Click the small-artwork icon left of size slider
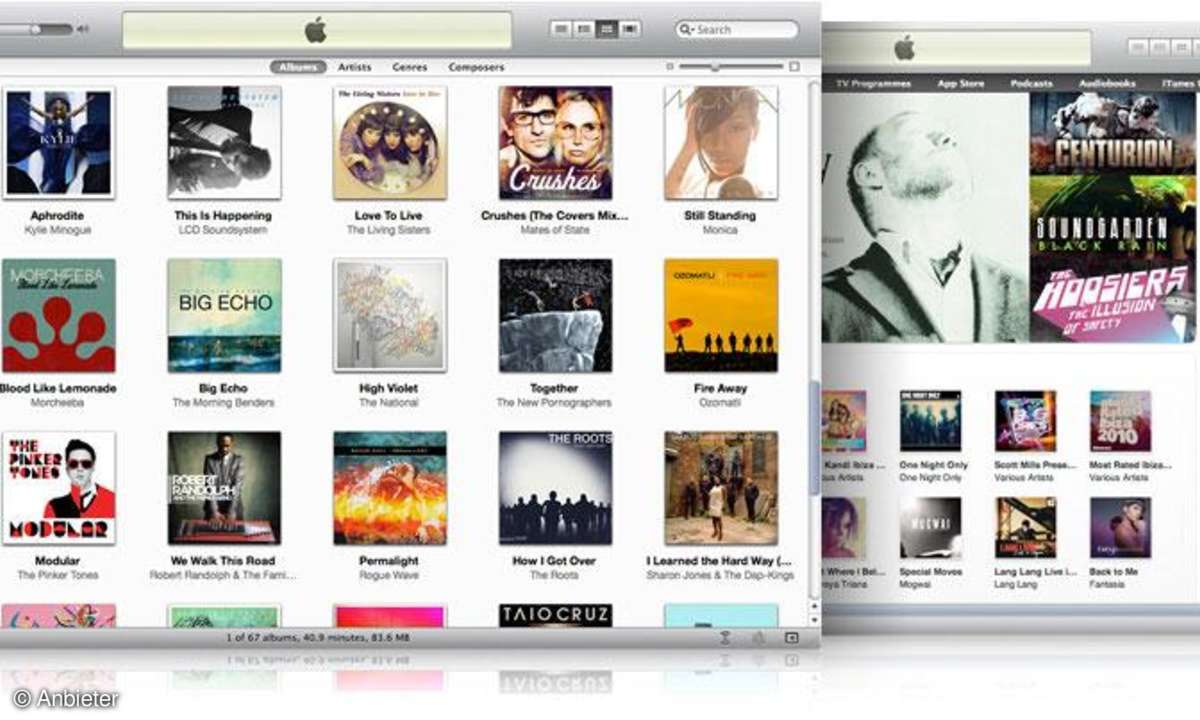1200x720 pixels. (670, 67)
